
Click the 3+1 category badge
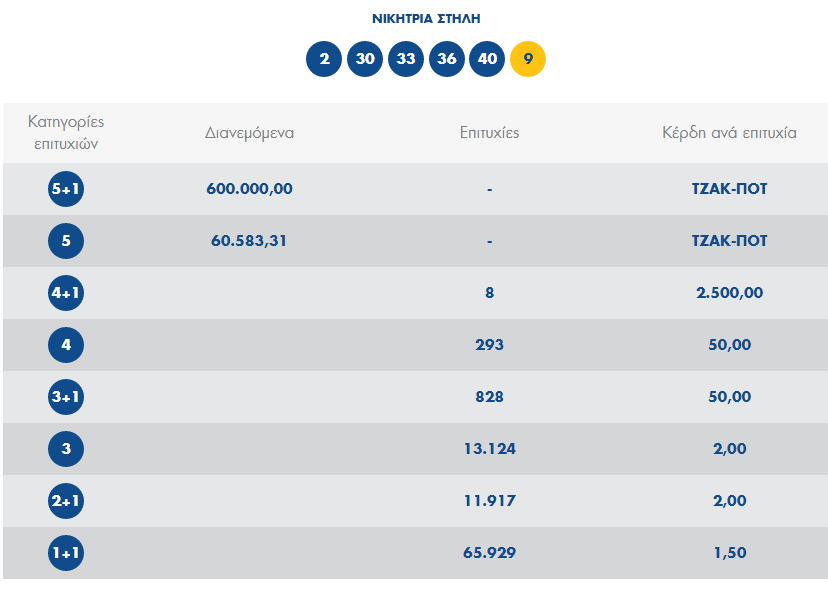coord(66,397)
